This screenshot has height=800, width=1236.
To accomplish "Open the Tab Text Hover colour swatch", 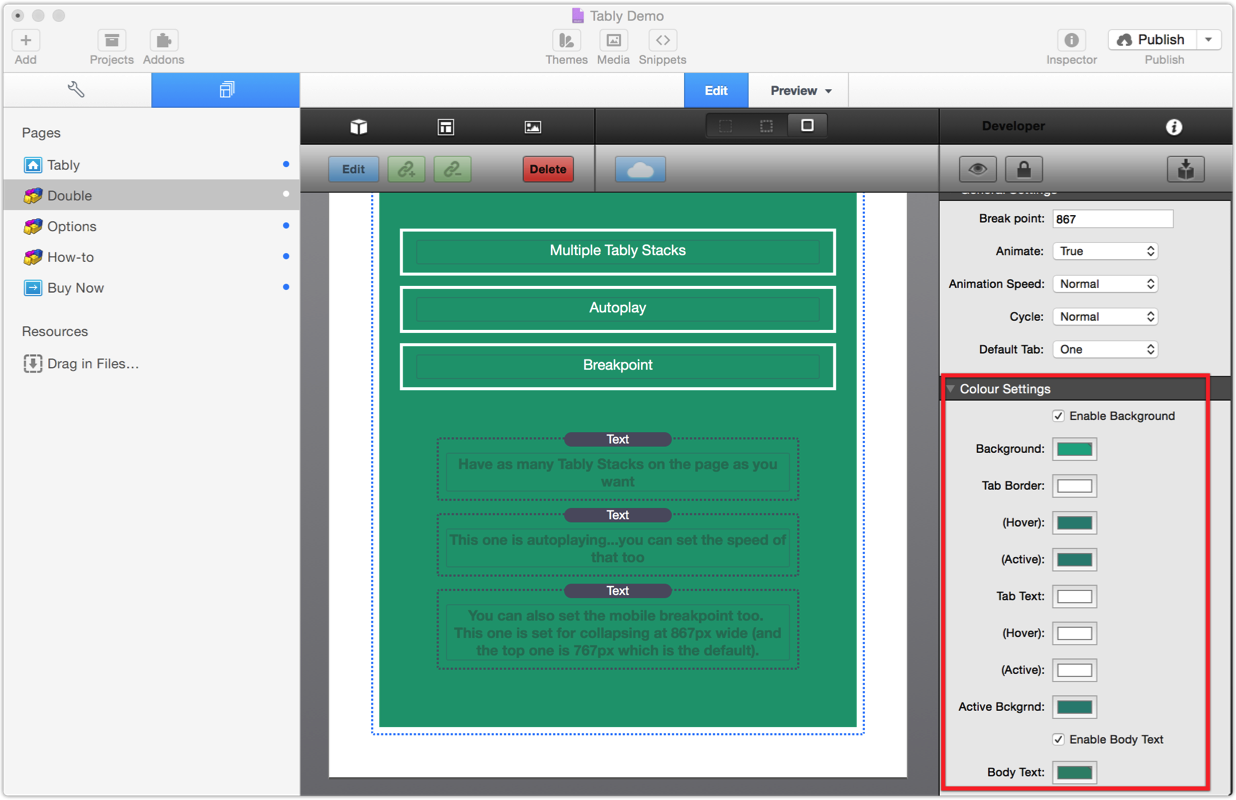I will pos(1075,634).
